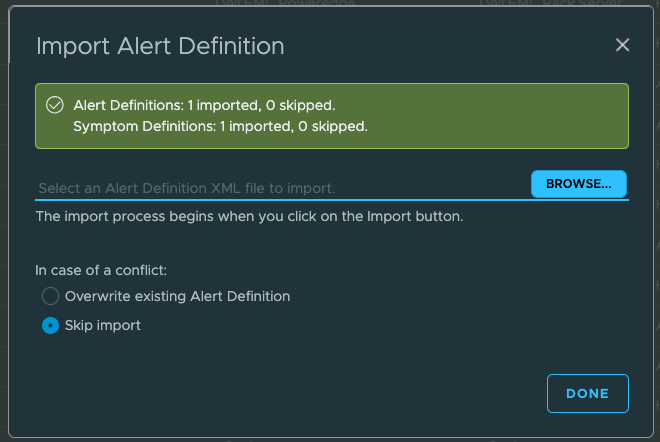660x442 pixels.
Task: Focus the Alert Definition XML file field
Action: 280,187
